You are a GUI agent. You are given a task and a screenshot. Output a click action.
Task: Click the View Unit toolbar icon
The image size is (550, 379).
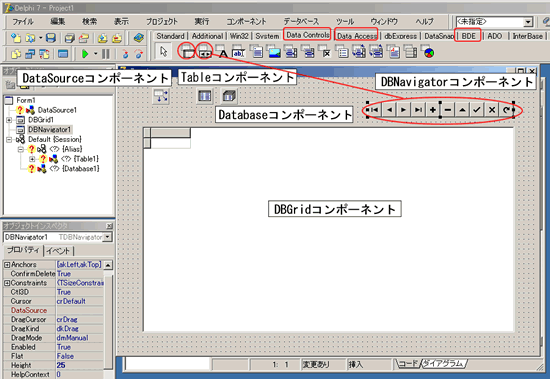click(x=15, y=54)
